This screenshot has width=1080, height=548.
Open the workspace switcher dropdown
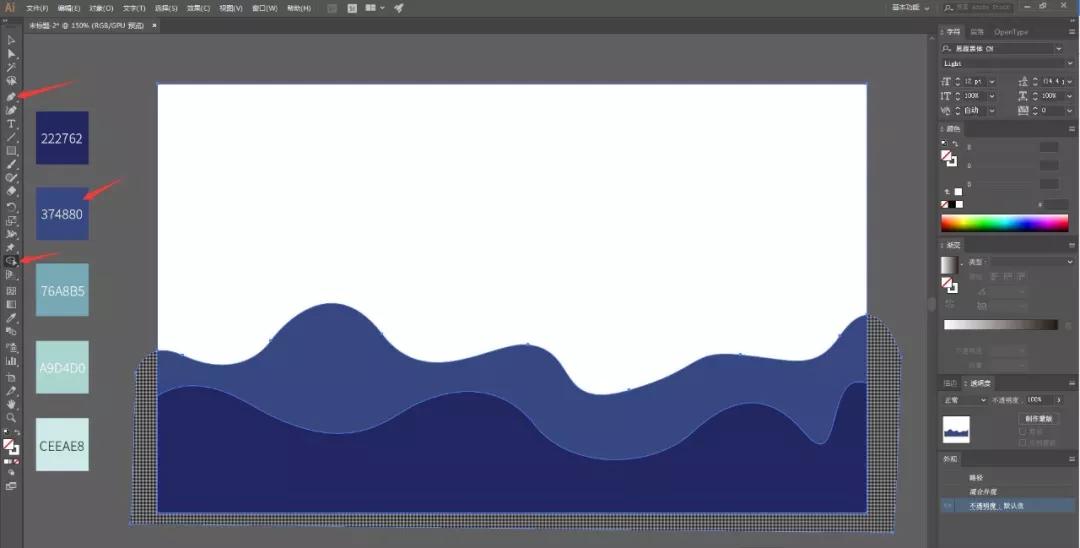(911, 8)
